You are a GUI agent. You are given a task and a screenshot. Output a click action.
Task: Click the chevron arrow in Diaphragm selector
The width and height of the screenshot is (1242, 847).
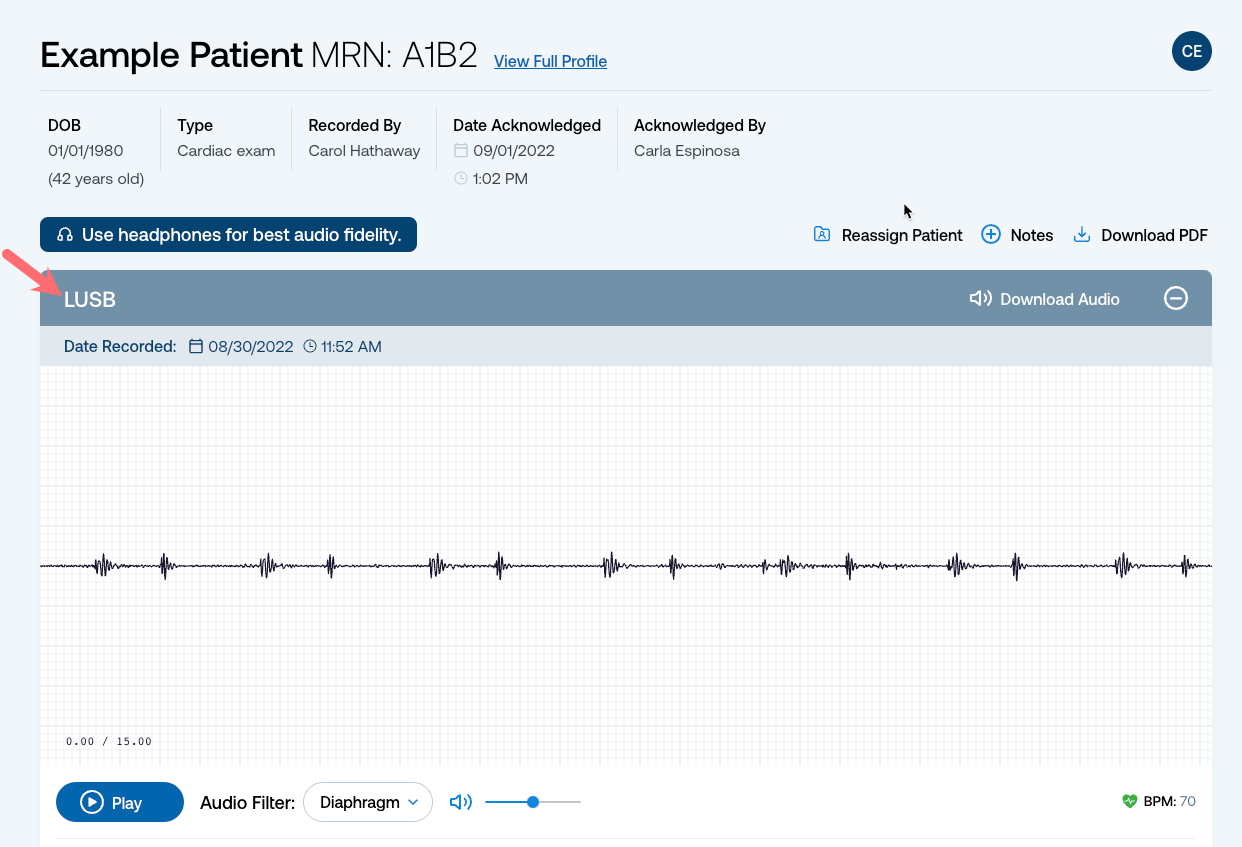(x=413, y=802)
